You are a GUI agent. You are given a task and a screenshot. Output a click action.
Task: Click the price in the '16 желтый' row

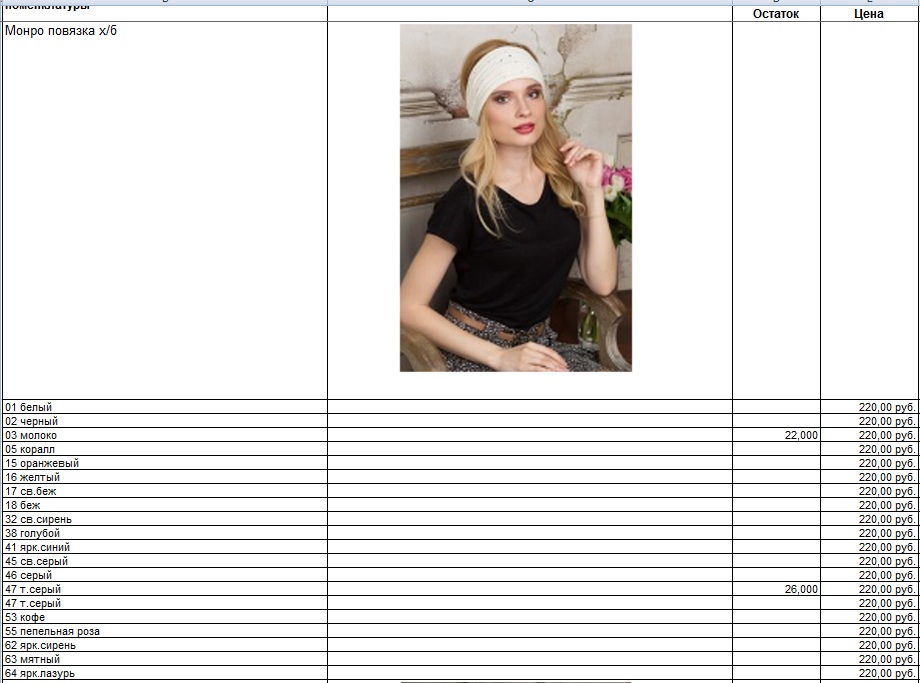click(887, 477)
